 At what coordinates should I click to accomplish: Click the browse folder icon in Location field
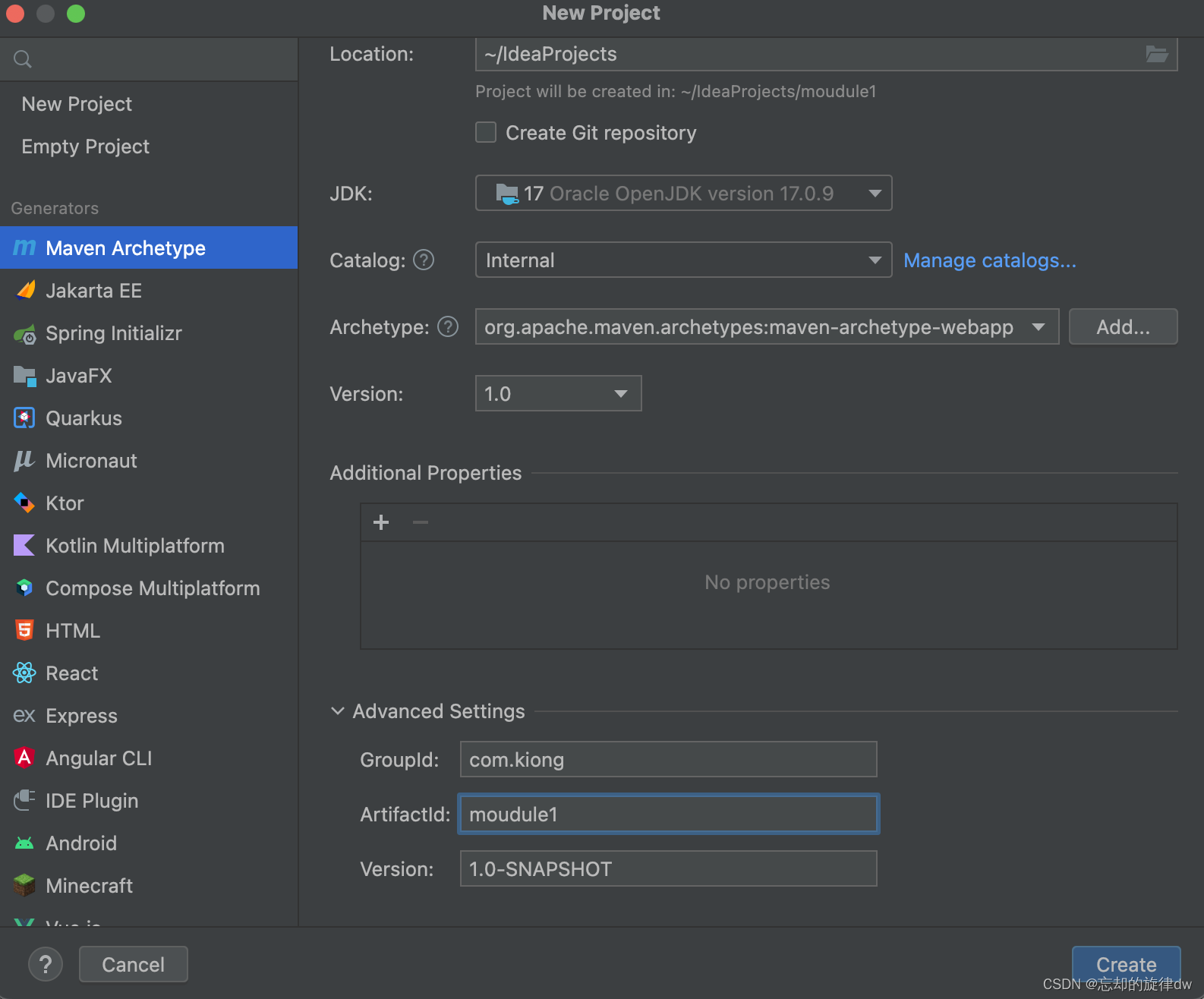click(x=1157, y=54)
